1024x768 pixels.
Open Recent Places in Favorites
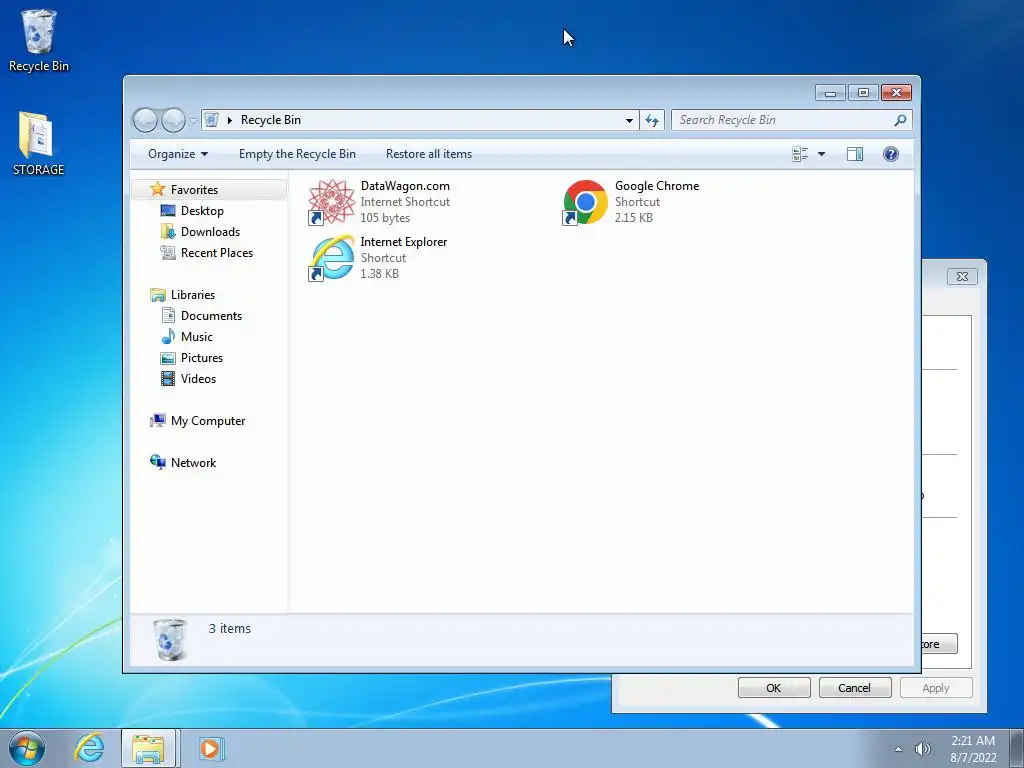pos(216,253)
